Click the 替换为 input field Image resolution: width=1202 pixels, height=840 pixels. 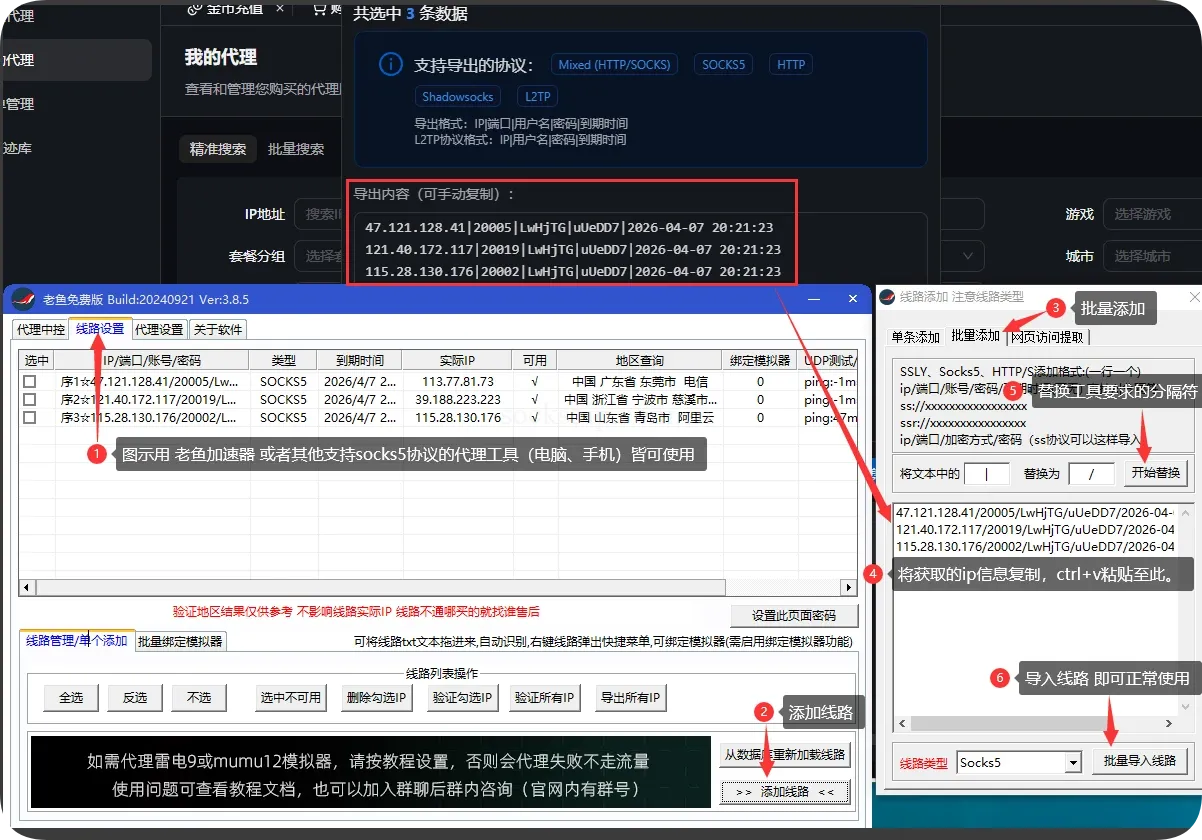click(1091, 473)
